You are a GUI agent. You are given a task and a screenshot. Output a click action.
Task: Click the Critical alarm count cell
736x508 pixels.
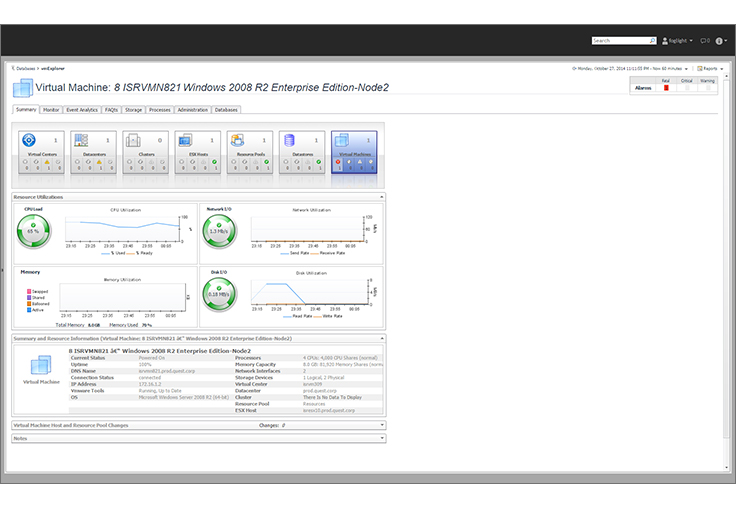tap(687, 88)
